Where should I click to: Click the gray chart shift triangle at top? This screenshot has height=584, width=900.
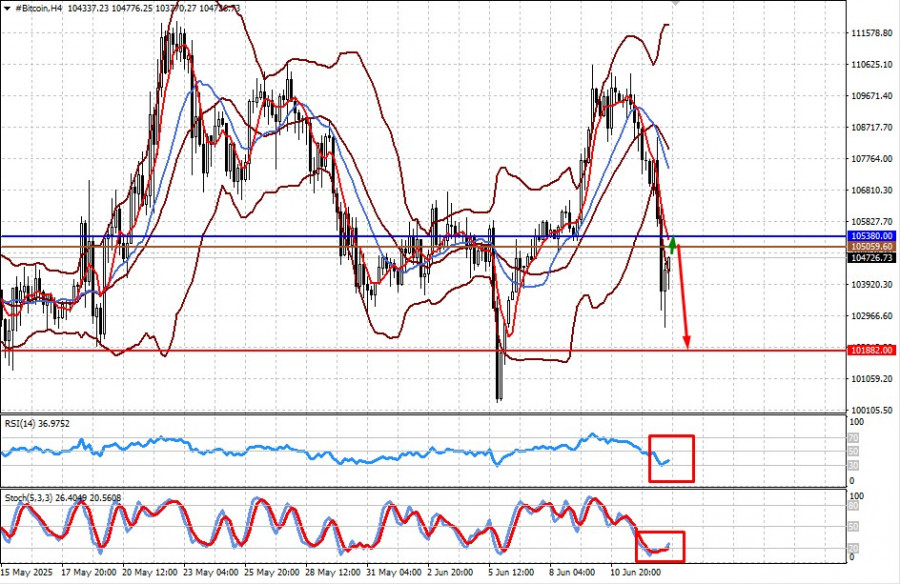pyautogui.click(x=676, y=3)
